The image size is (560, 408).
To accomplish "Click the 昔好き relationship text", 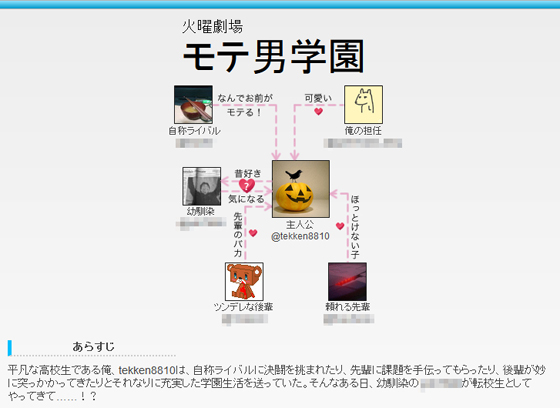I will 248,174.
